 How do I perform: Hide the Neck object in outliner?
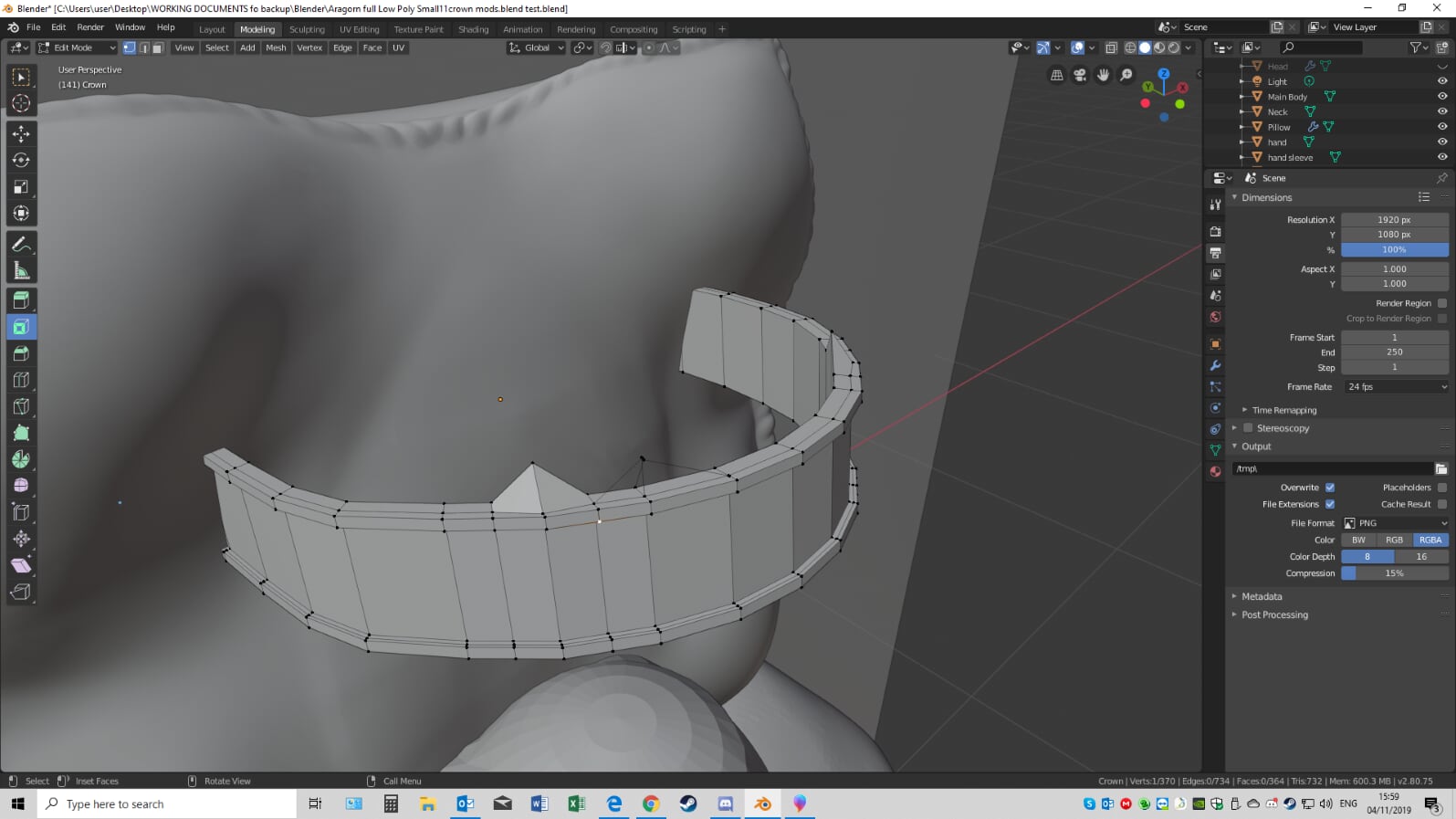(x=1442, y=111)
